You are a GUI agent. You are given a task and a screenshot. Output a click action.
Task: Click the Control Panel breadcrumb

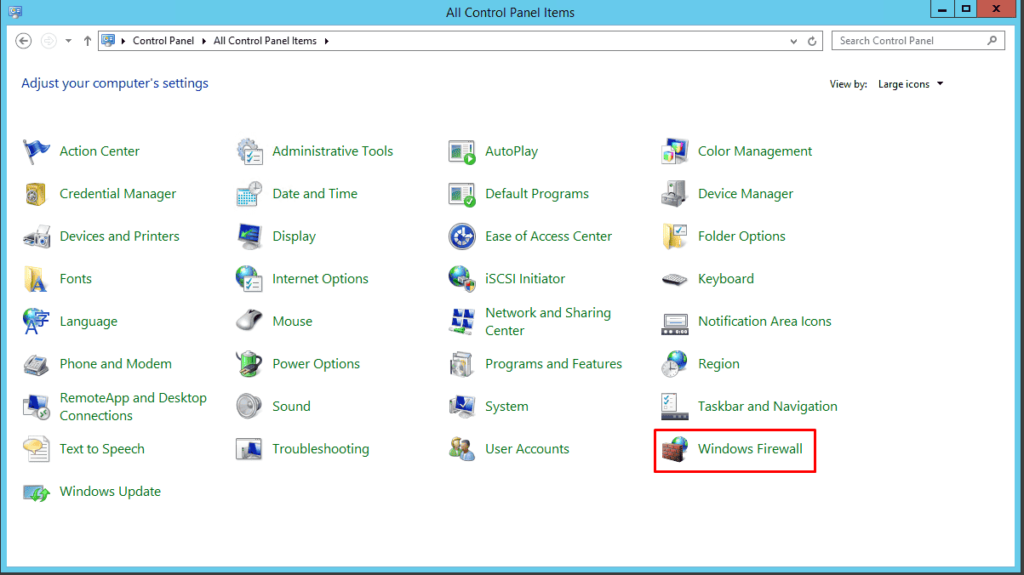(163, 41)
